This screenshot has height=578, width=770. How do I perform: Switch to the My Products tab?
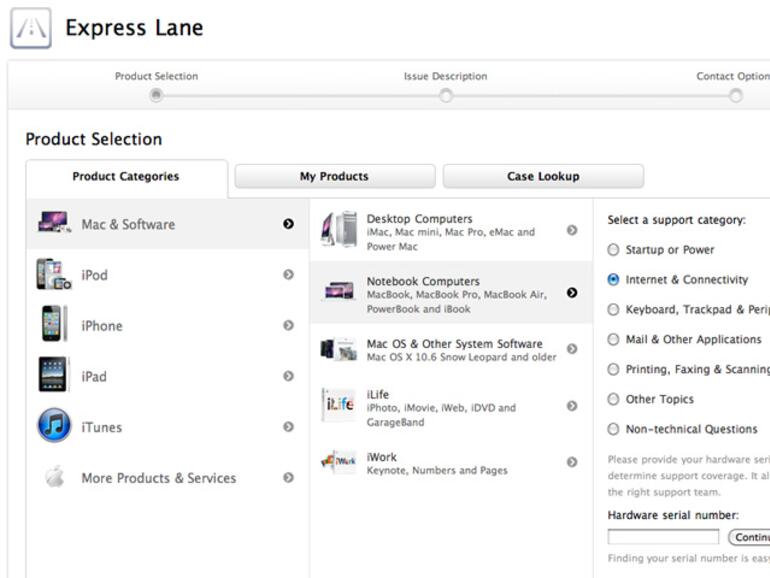pyautogui.click(x=334, y=177)
